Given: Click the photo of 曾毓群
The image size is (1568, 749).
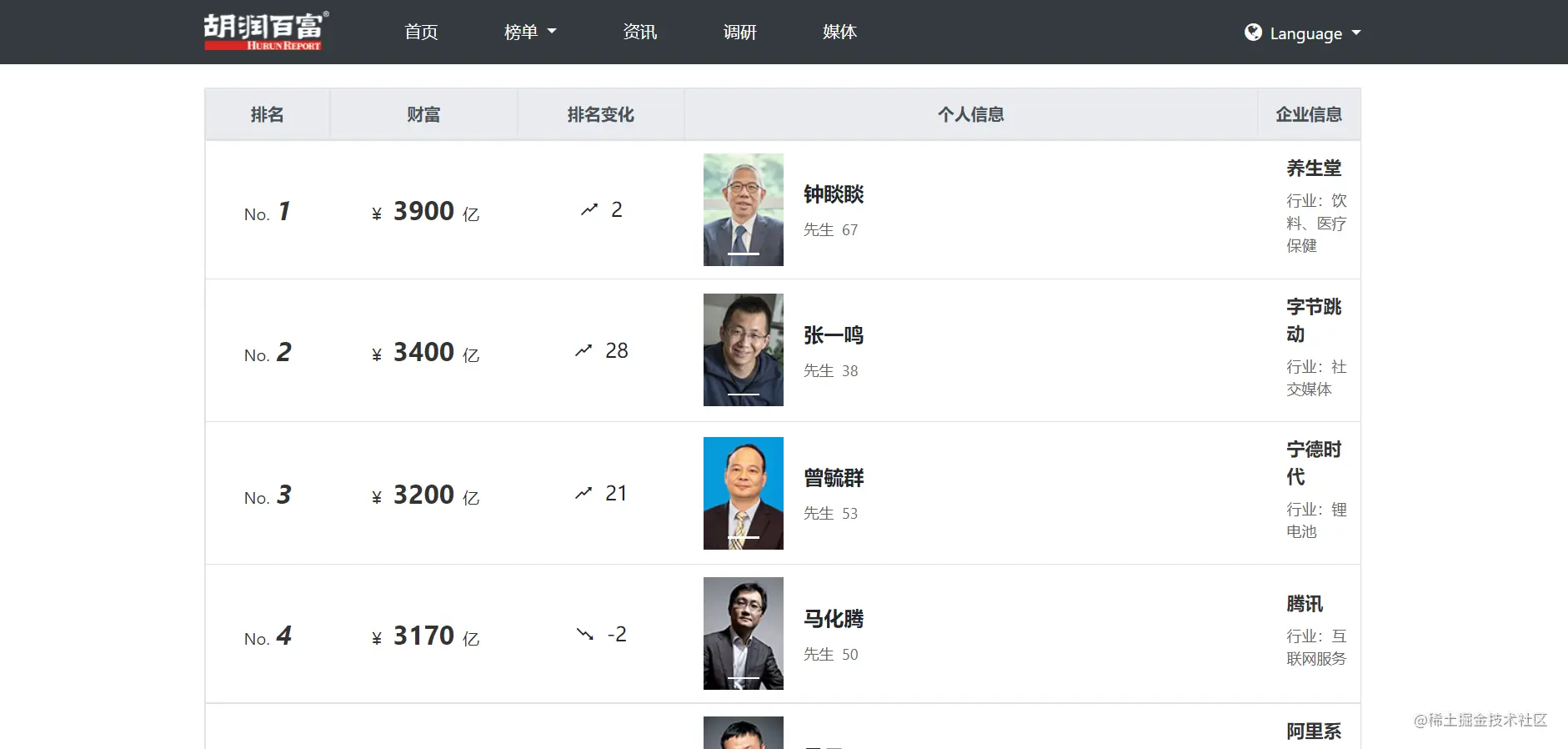Looking at the screenshot, I should click(x=744, y=494).
